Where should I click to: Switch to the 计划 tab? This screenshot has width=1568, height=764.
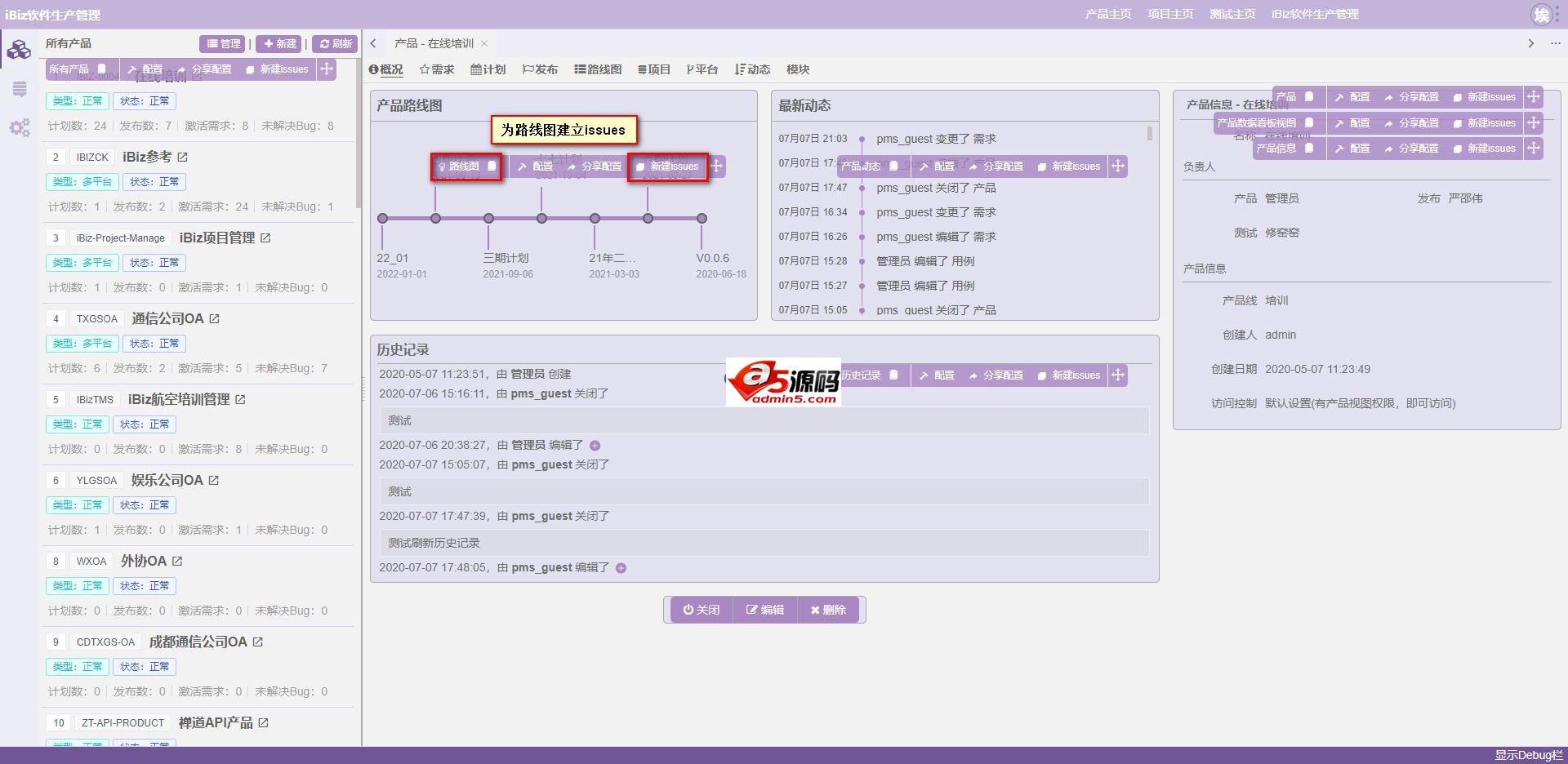point(488,69)
